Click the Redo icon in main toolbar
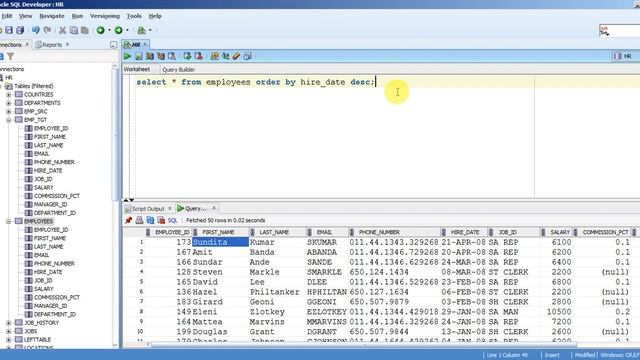Viewport: 640px width, 360px height. click(x=47, y=30)
